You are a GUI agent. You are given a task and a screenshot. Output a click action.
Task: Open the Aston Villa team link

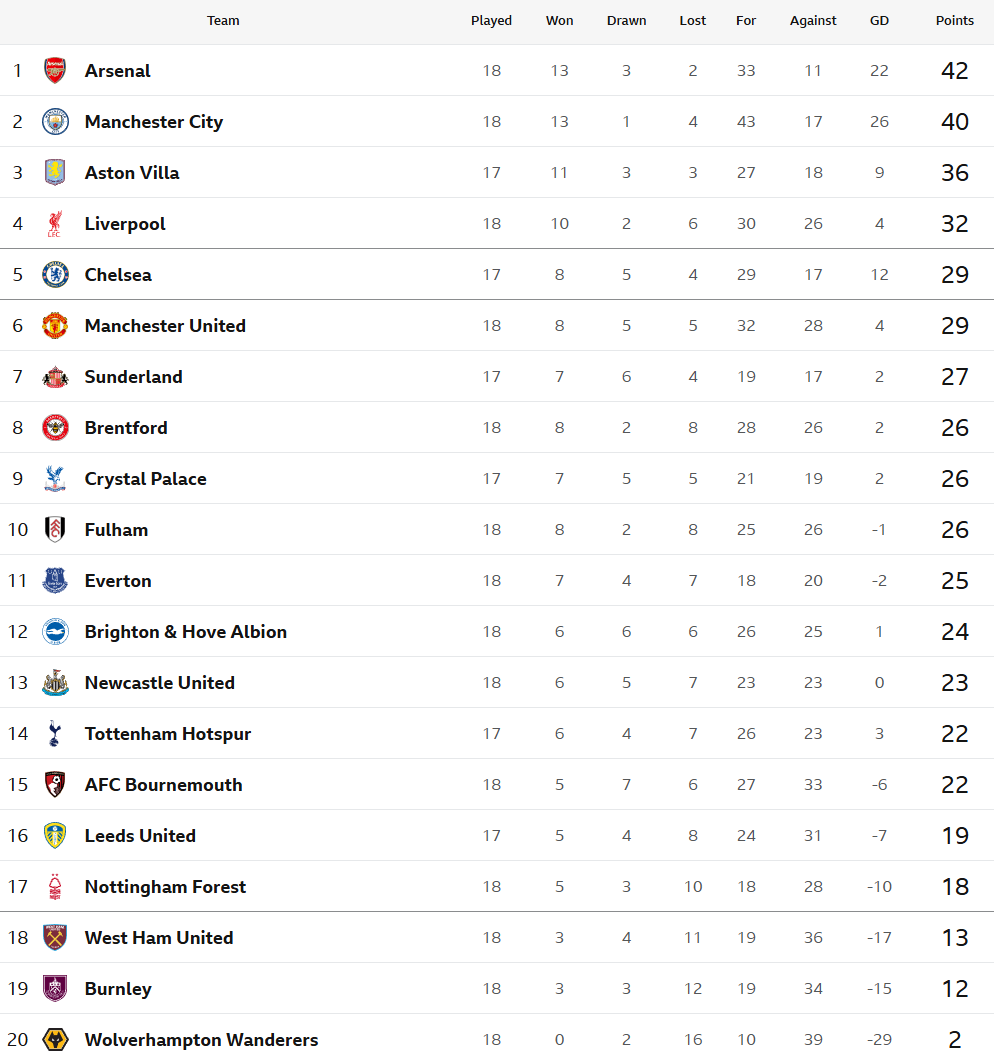coord(132,173)
